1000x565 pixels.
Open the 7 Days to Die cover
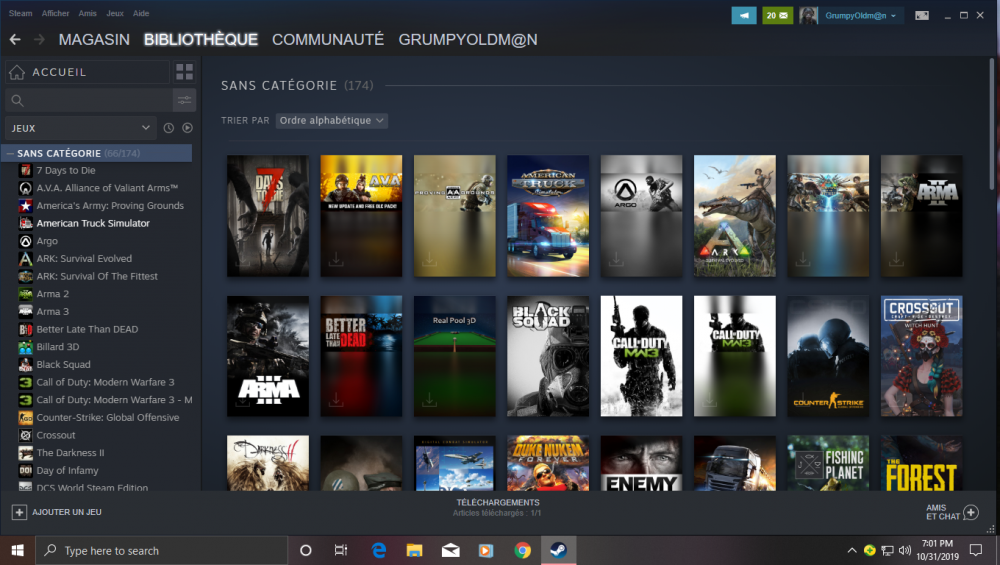[x=268, y=216]
